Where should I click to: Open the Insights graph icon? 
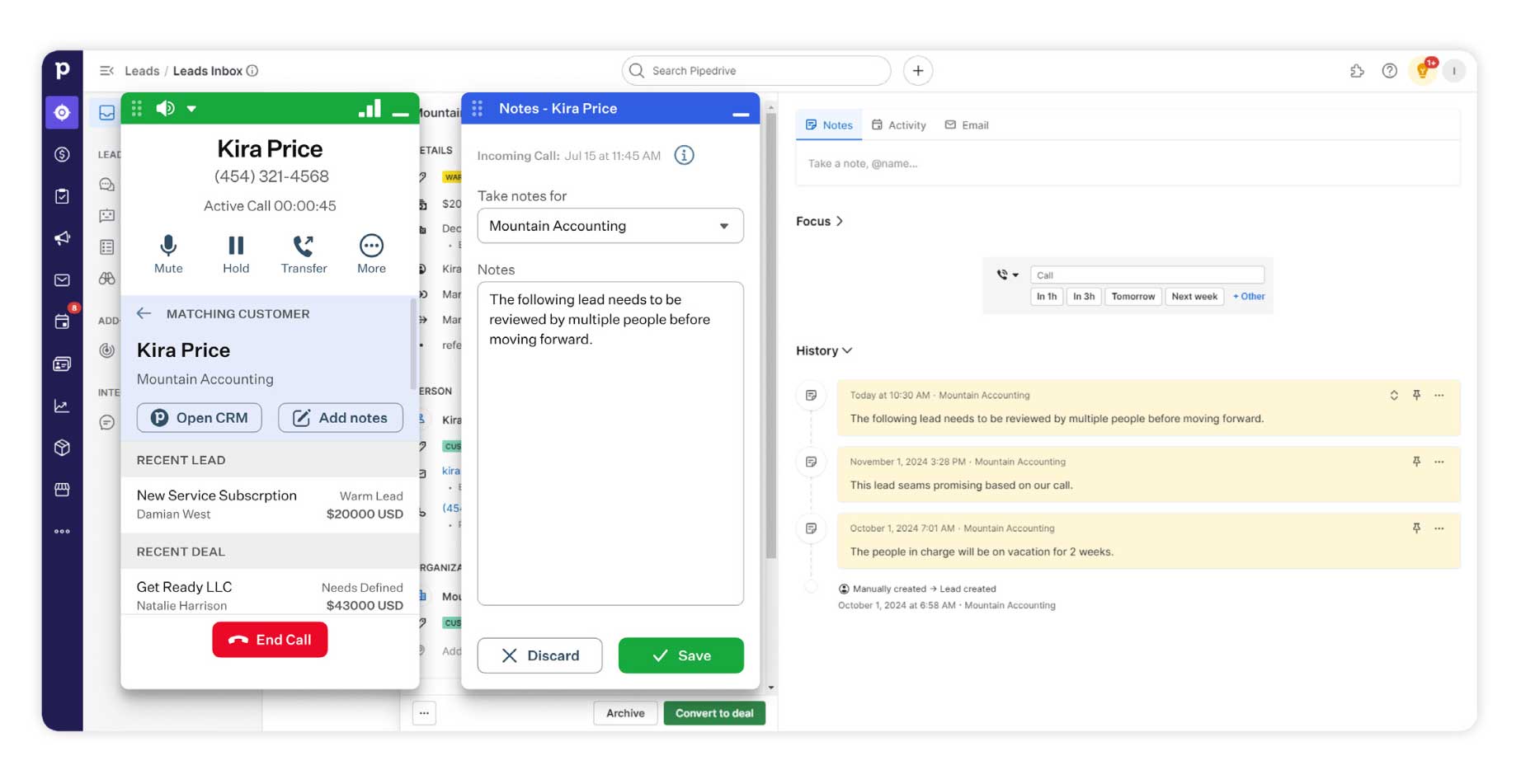point(62,406)
